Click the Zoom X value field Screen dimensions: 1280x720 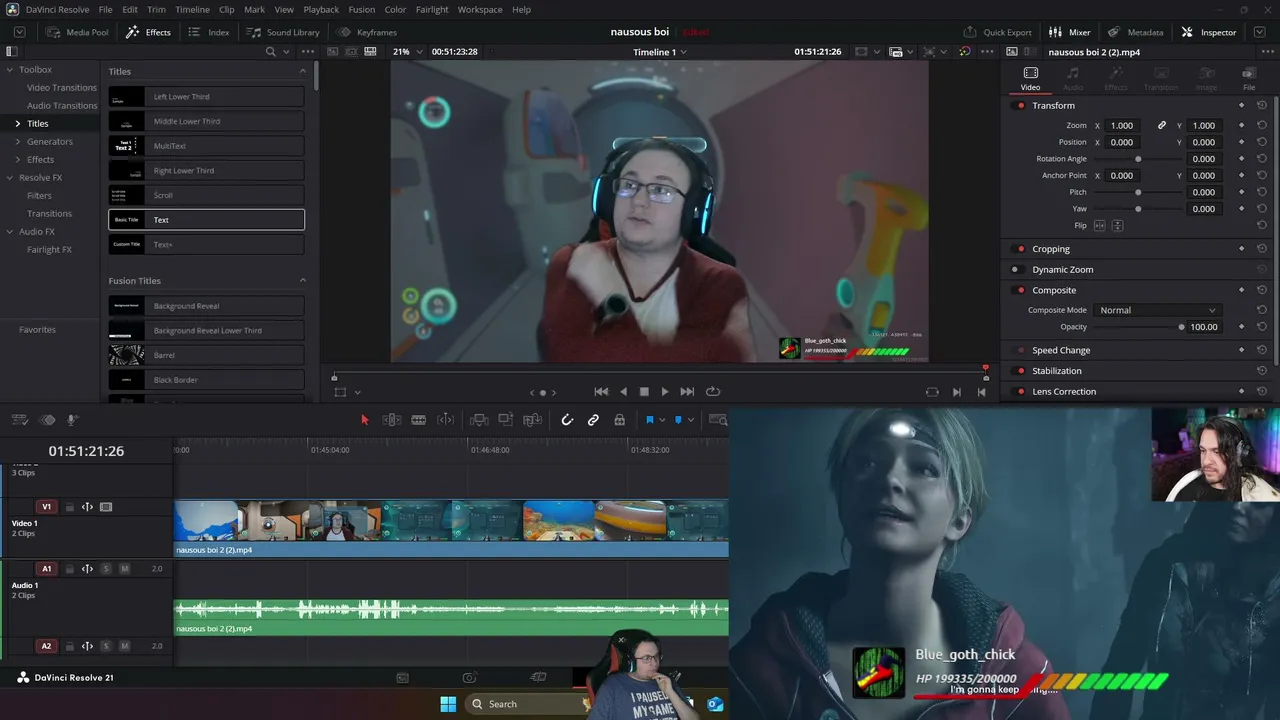(1122, 126)
